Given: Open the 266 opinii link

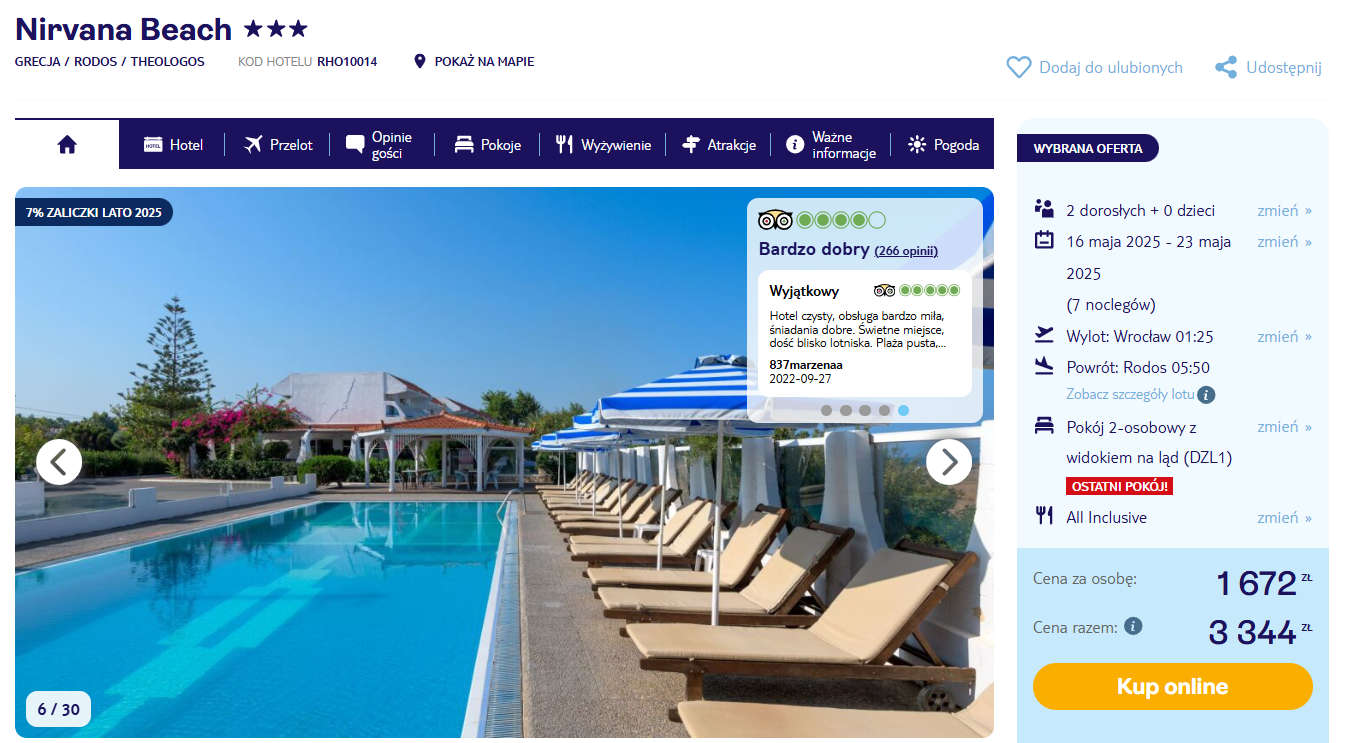Looking at the screenshot, I should pyautogui.click(x=906, y=251).
